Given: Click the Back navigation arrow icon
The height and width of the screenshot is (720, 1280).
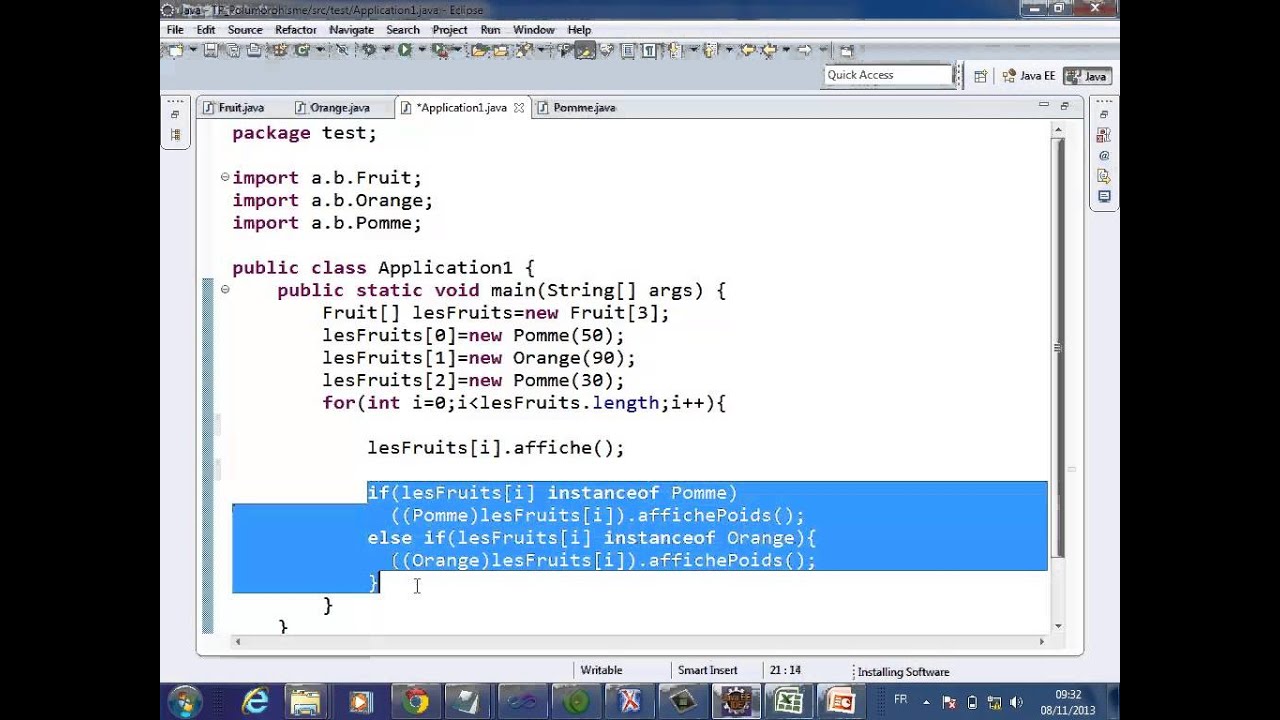Looking at the screenshot, I should point(769,50).
